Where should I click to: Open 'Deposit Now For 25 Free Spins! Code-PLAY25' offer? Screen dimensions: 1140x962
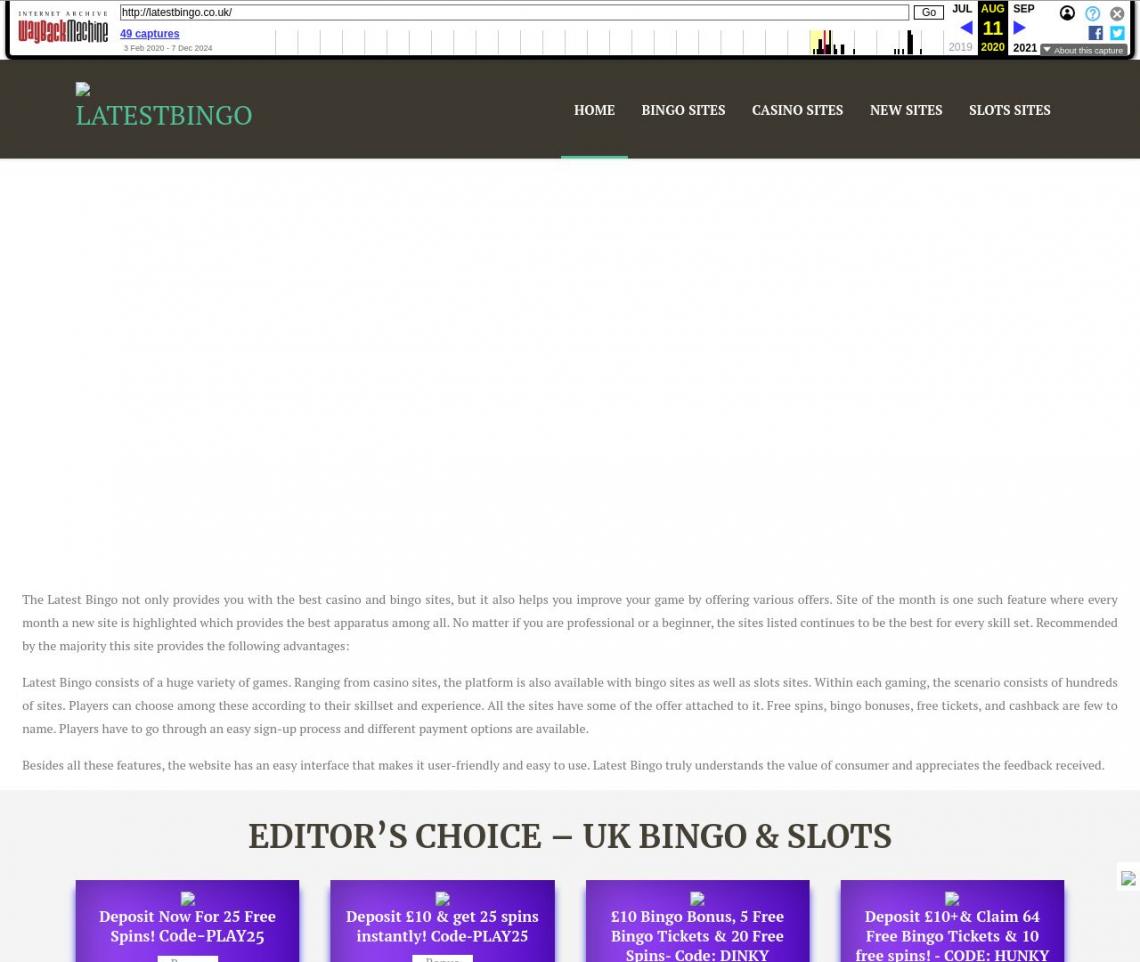tap(188, 926)
